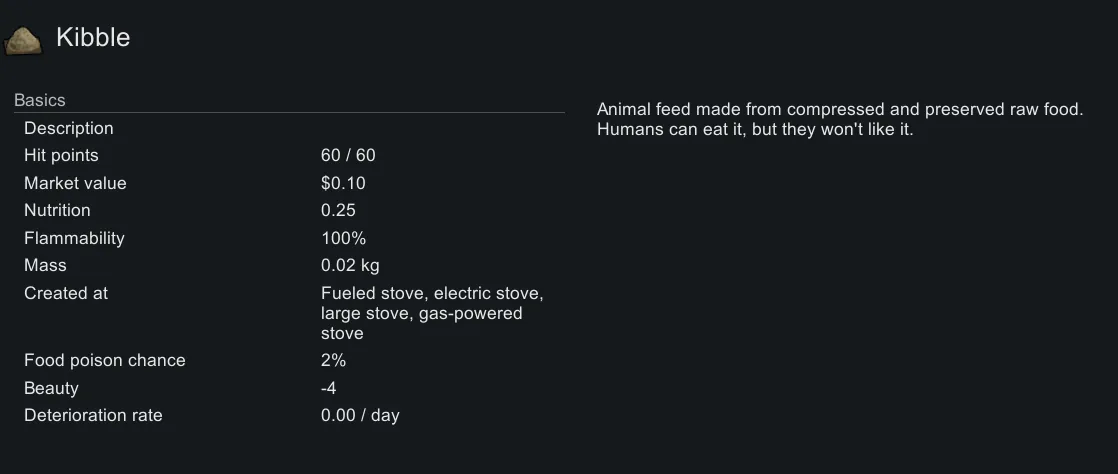Show the Deterioration rate stat details
The image size is (1118, 474).
pos(93,415)
